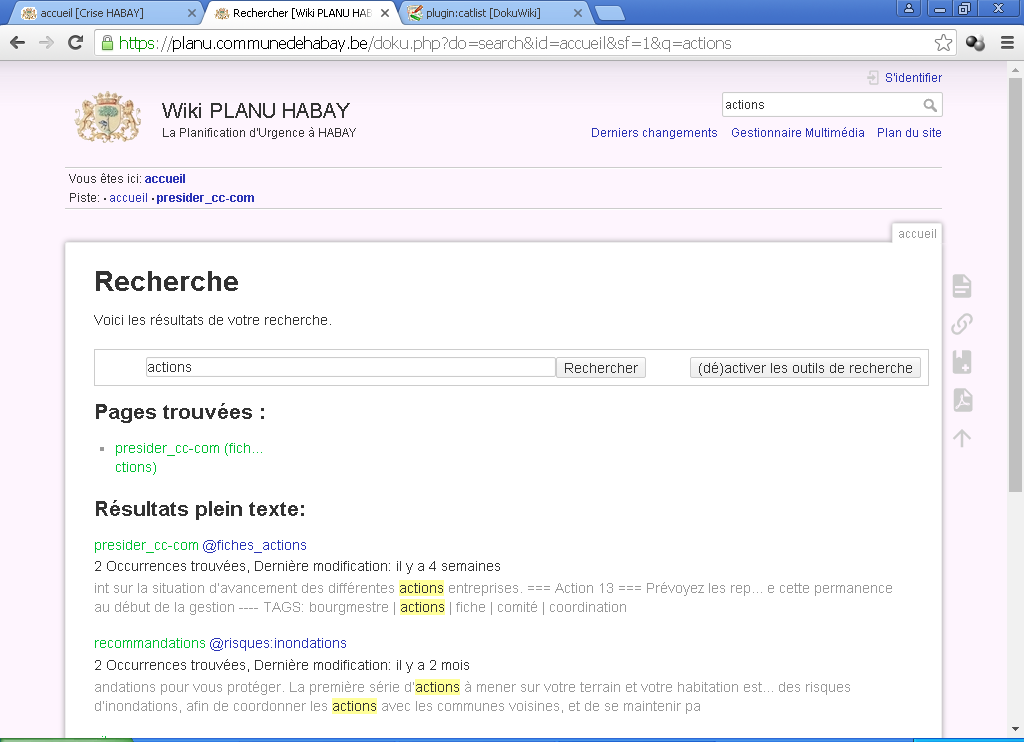The height and width of the screenshot is (742, 1024).
Task: Open the browser user profile button
Action: tap(908, 9)
